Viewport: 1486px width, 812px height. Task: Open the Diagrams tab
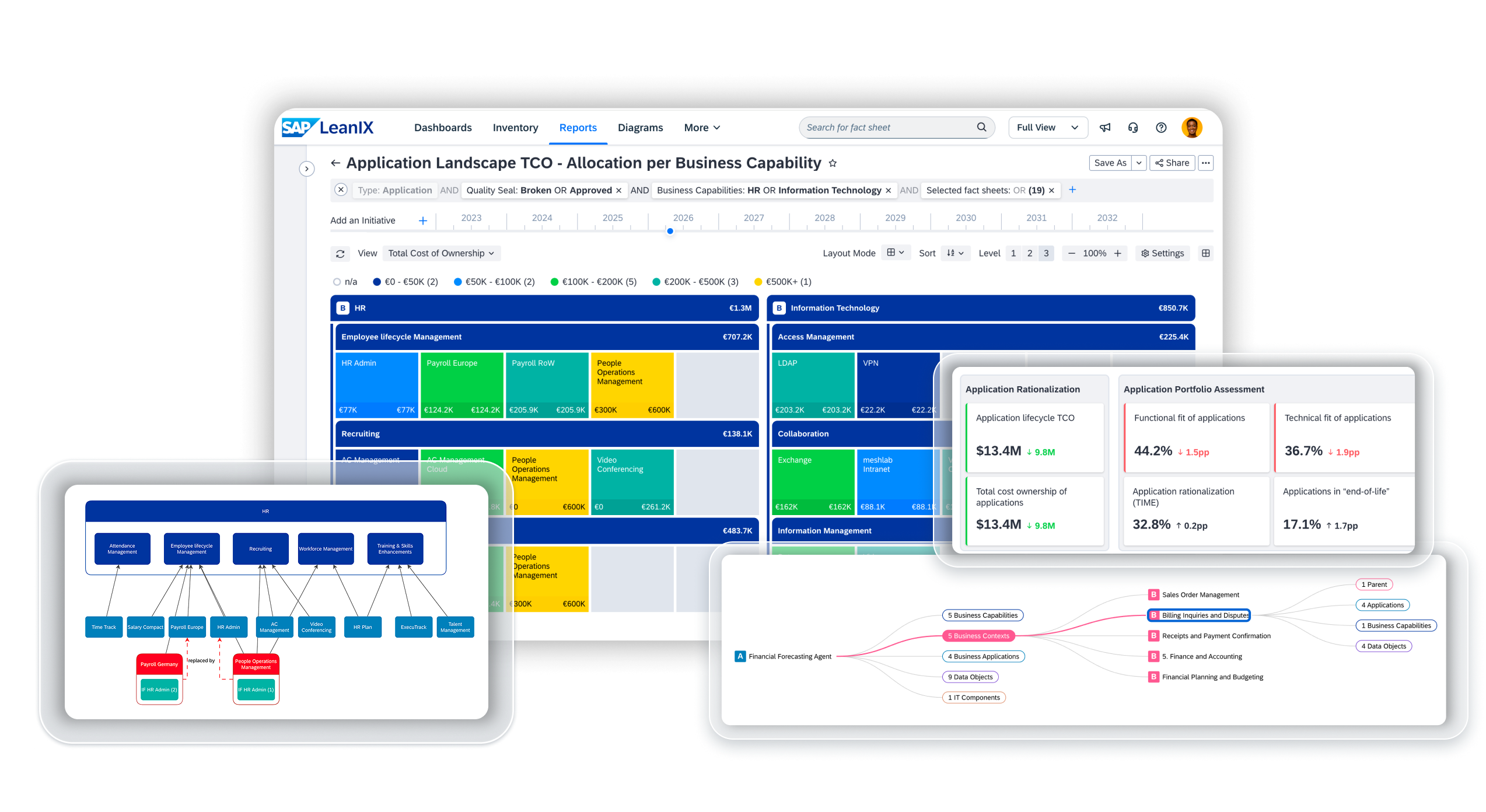click(640, 128)
